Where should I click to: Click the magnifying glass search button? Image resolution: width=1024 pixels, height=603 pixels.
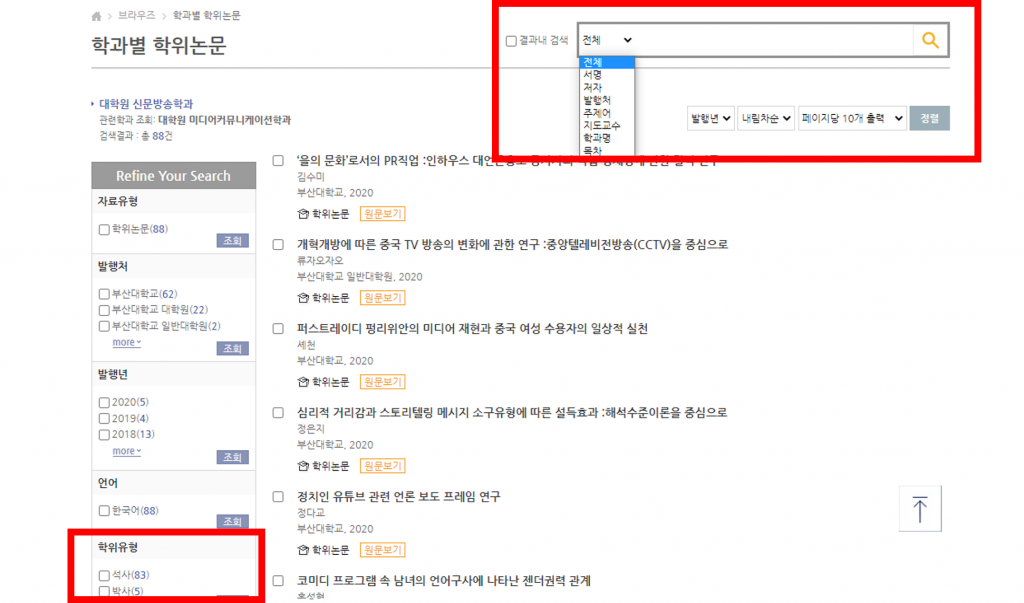coord(930,40)
